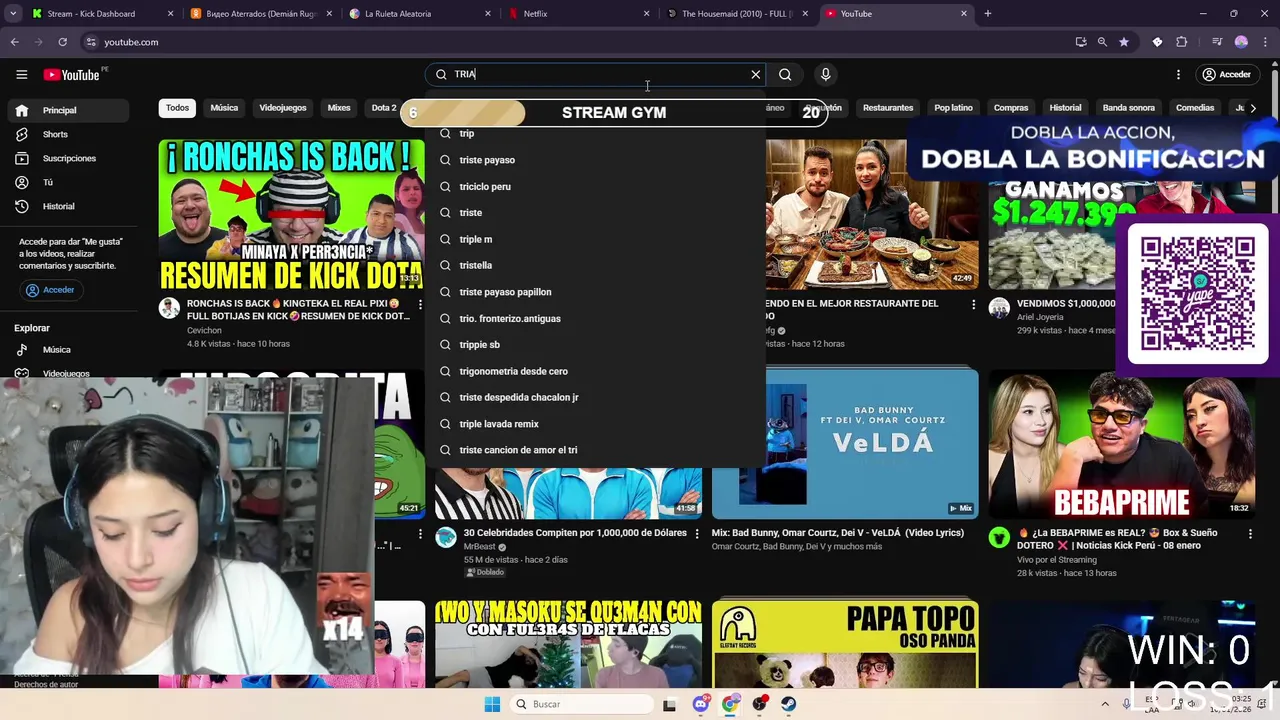Viewport: 1280px width, 720px height.
Task: Open the Windows Start menu
Action: coord(492,704)
